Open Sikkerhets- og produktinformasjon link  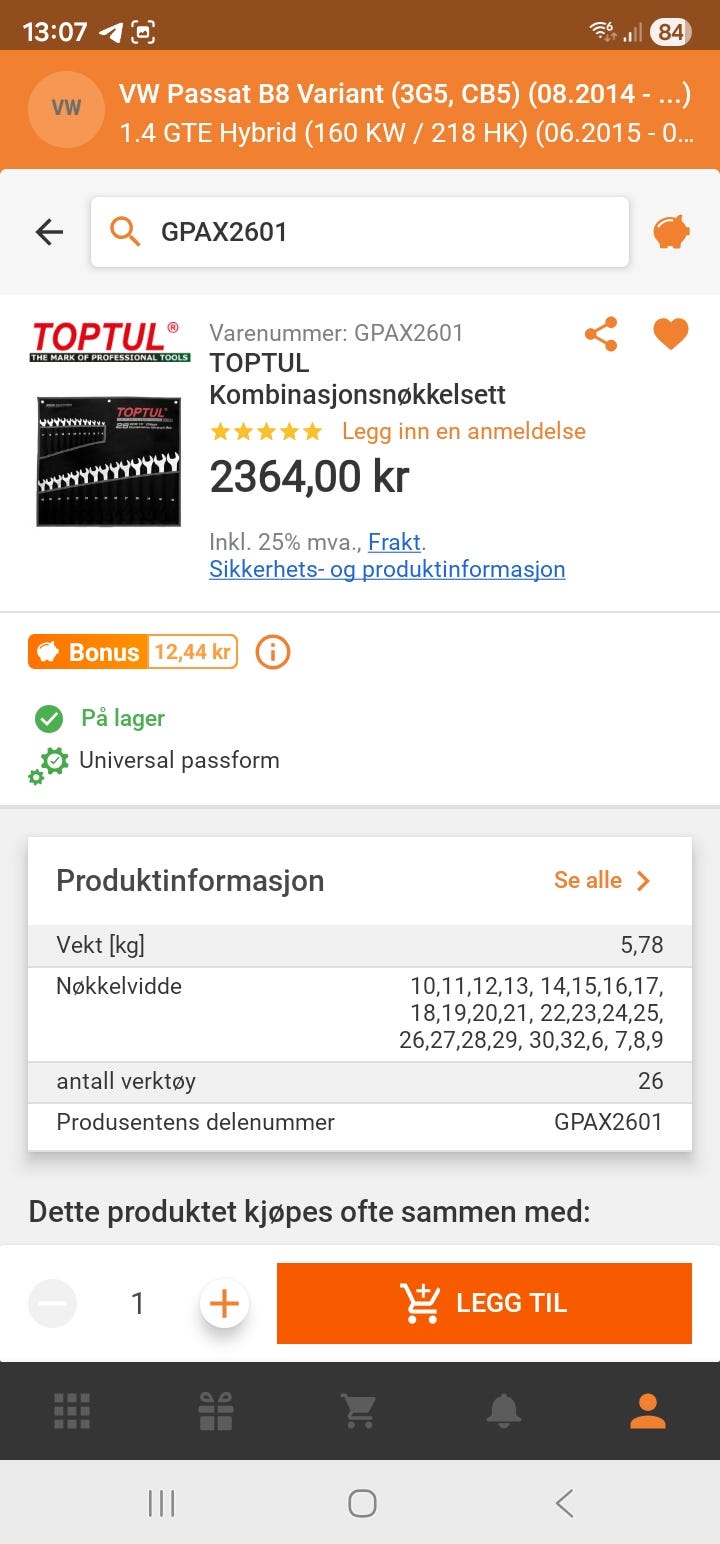tap(387, 570)
